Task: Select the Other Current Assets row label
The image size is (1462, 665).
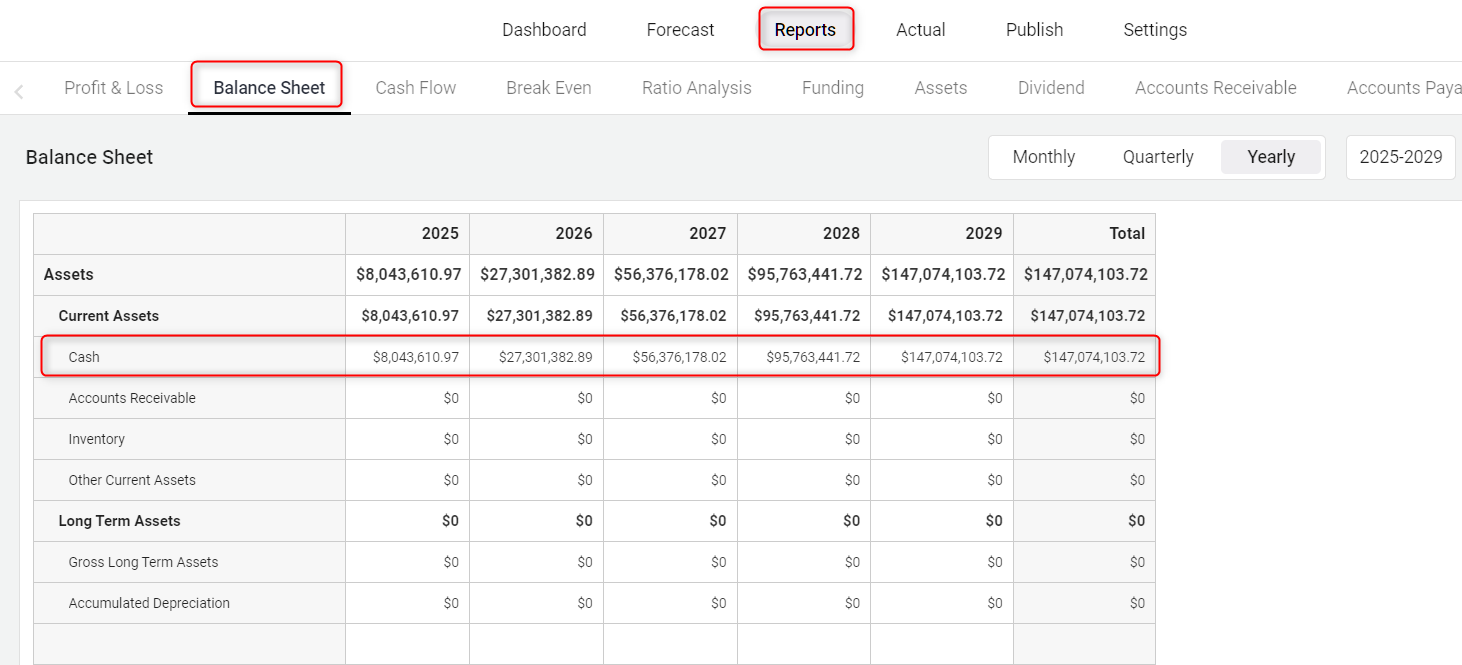Action: point(132,480)
